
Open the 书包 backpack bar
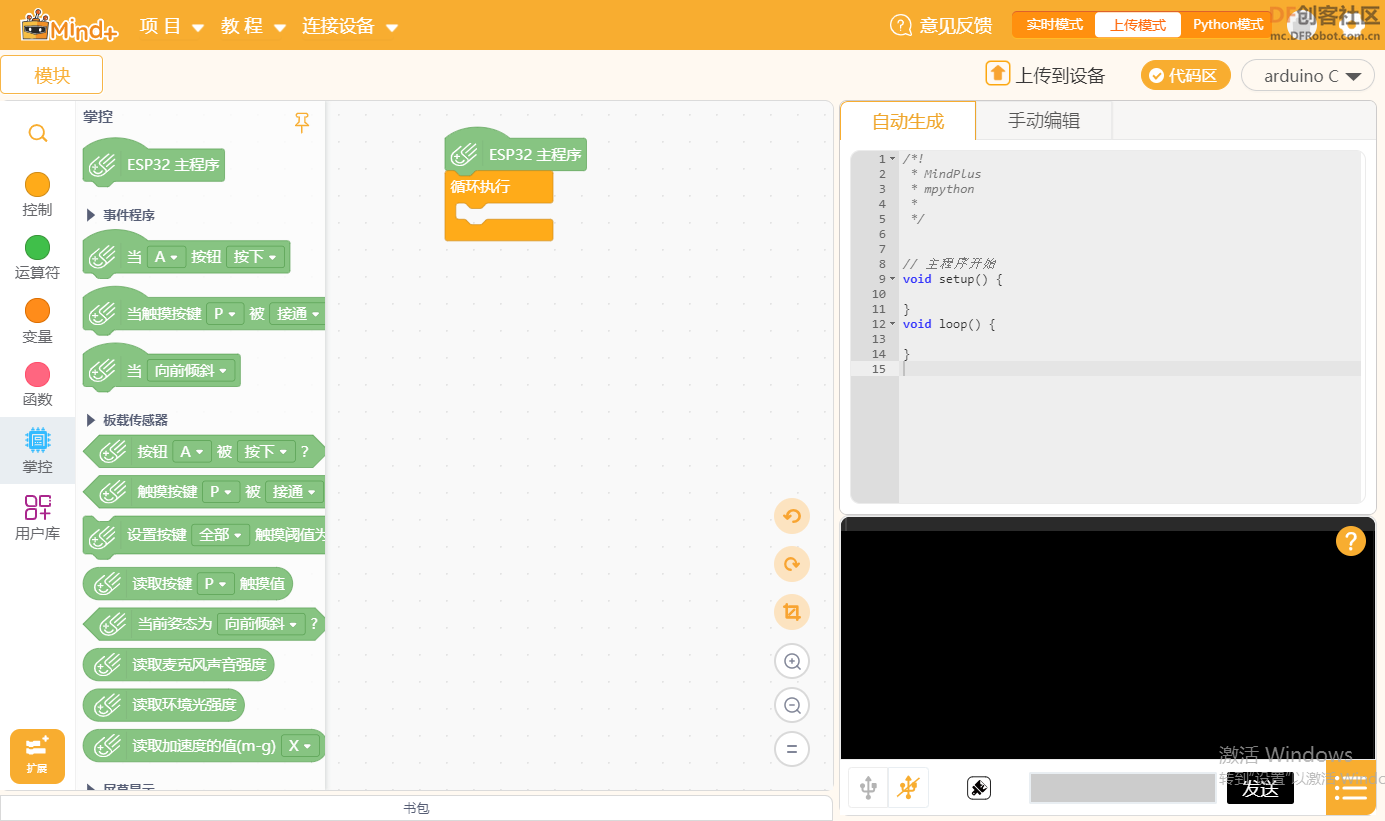[416, 808]
